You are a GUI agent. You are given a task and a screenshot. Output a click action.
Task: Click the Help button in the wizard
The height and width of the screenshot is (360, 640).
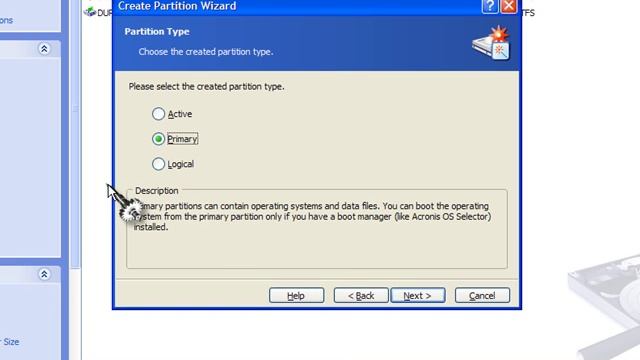296,296
